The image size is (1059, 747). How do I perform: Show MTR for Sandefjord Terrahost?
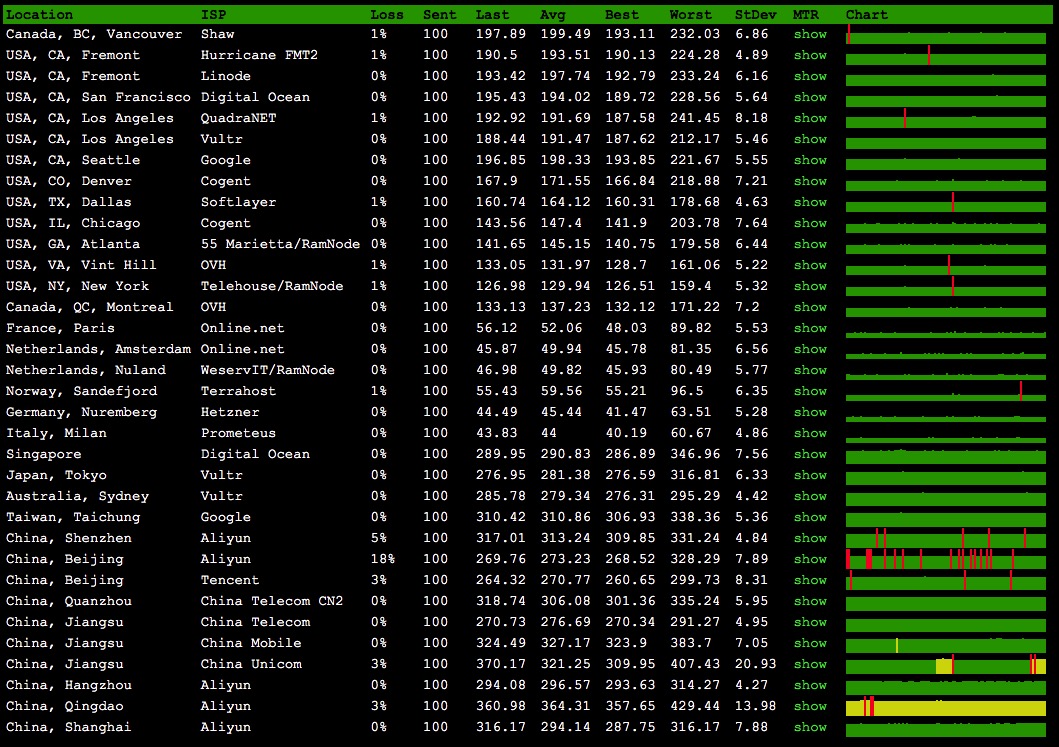click(x=810, y=390)
